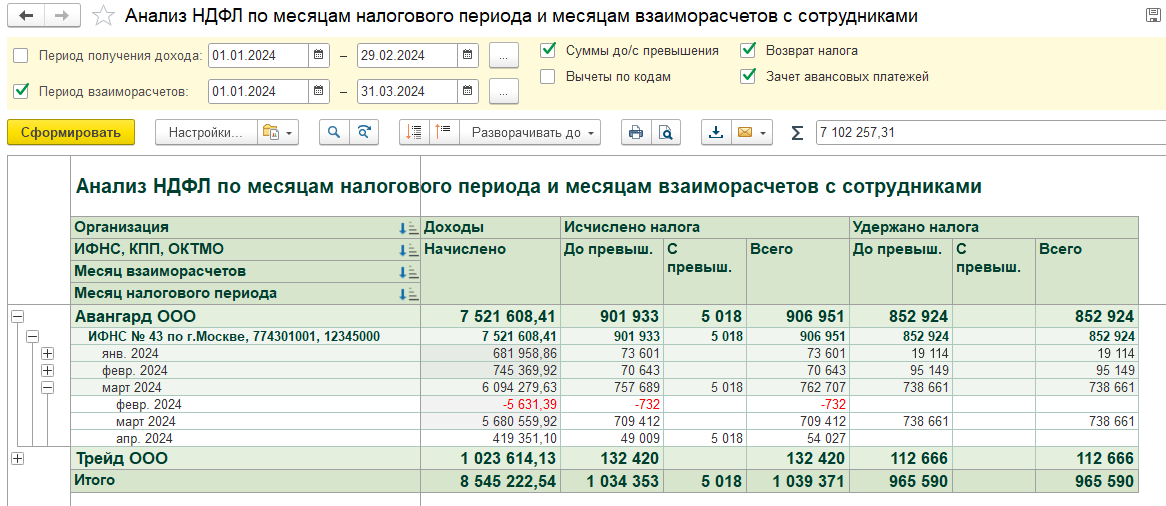Select апр. 2024 tax period row label
This screenshot has height=506, width=1166.
click(145, 438)
